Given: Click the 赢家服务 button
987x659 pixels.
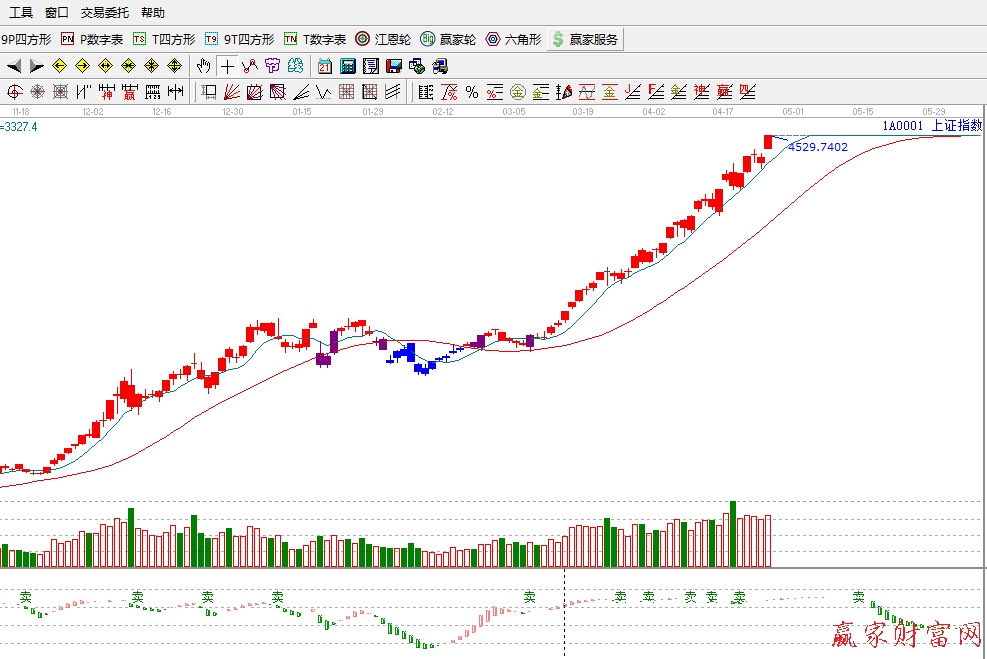Looking at the screenshot, I should point(585,39).
